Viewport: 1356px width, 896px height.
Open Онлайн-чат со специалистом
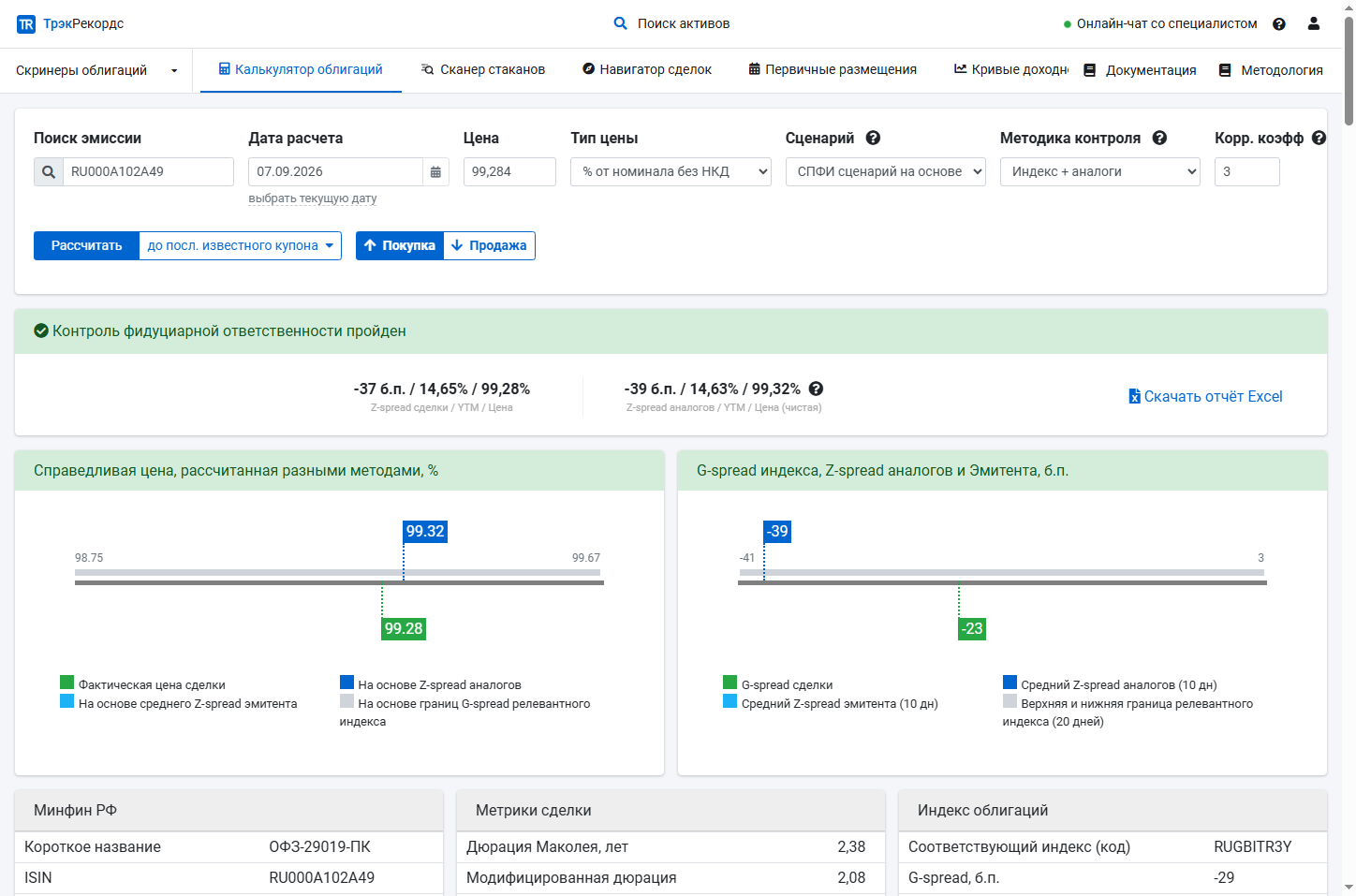coord(1160,24)
